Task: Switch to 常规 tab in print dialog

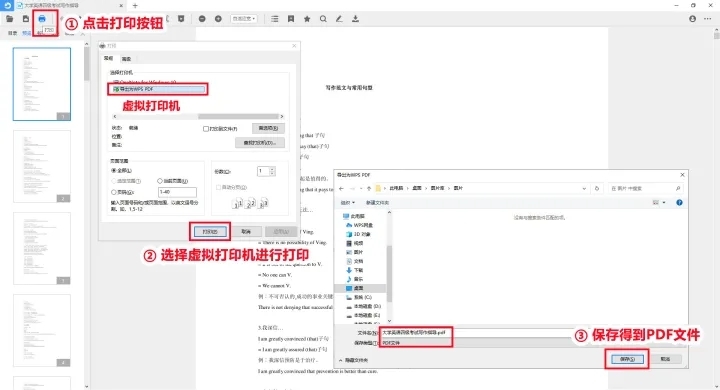Action: (108, 58)
